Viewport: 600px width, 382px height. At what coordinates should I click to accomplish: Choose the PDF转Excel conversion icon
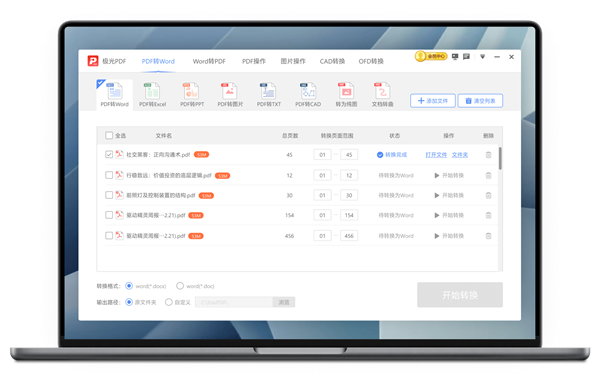click(x=152, y=95)
